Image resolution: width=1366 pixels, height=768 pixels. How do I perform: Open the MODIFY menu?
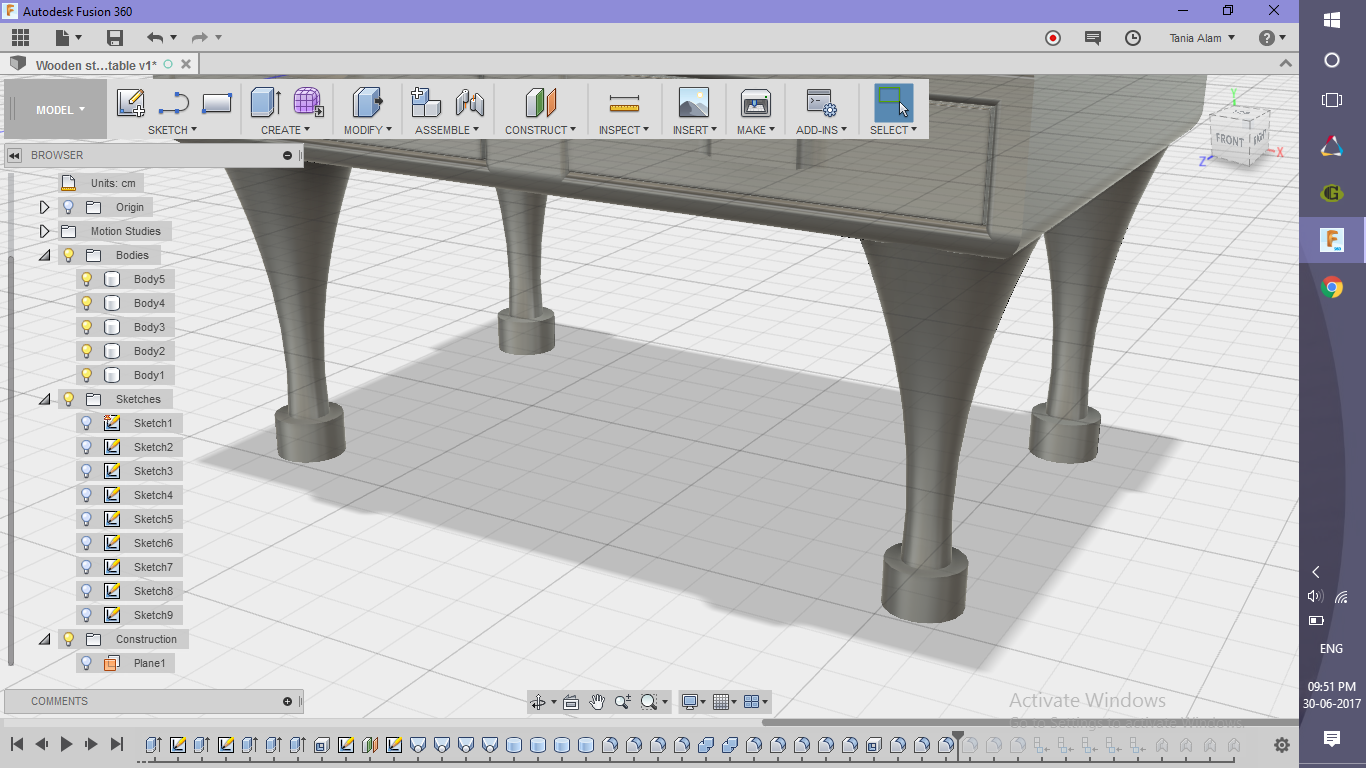point(367,130)
